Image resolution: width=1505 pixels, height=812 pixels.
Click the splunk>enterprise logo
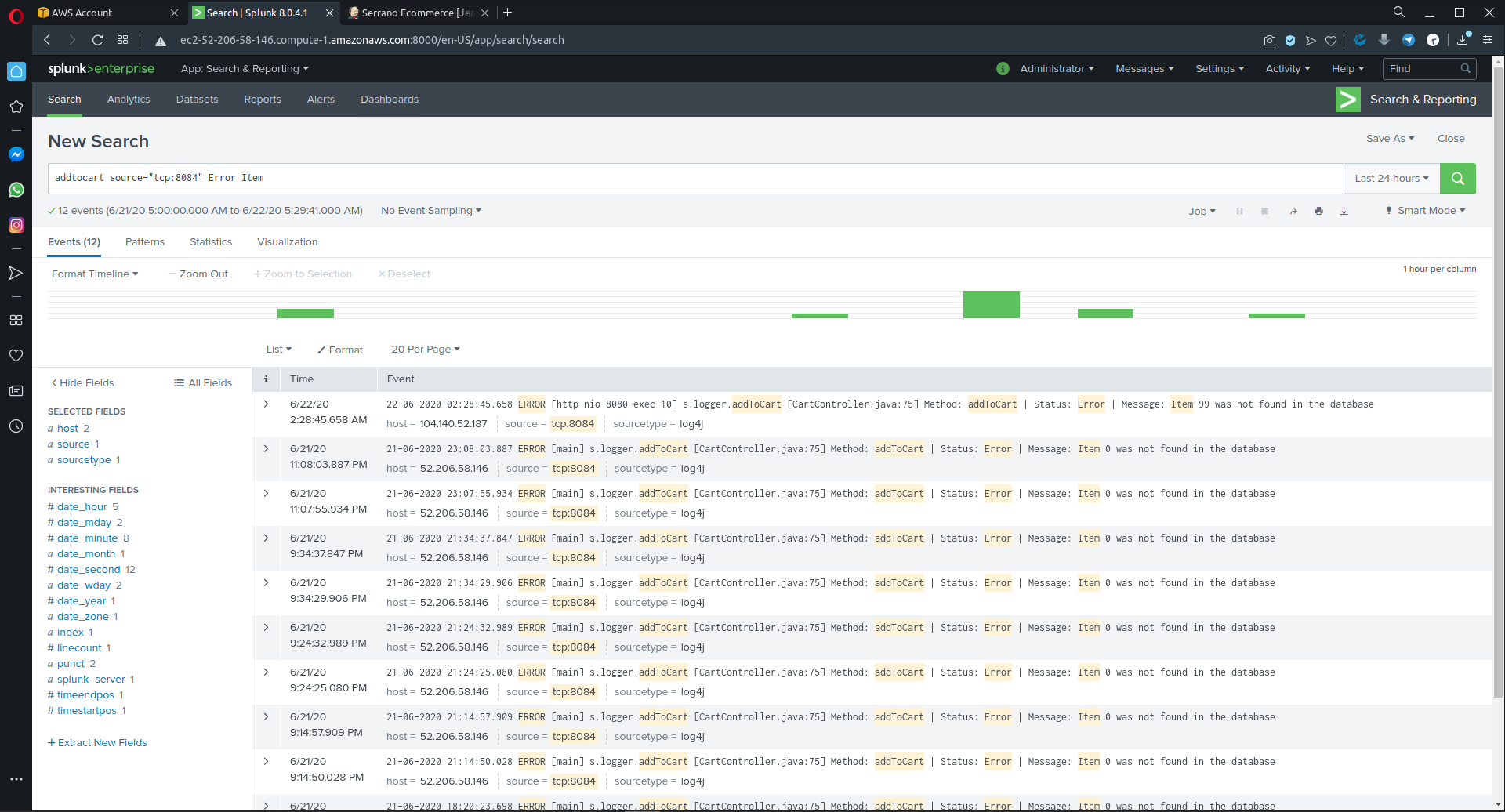(x=101, y=69)
